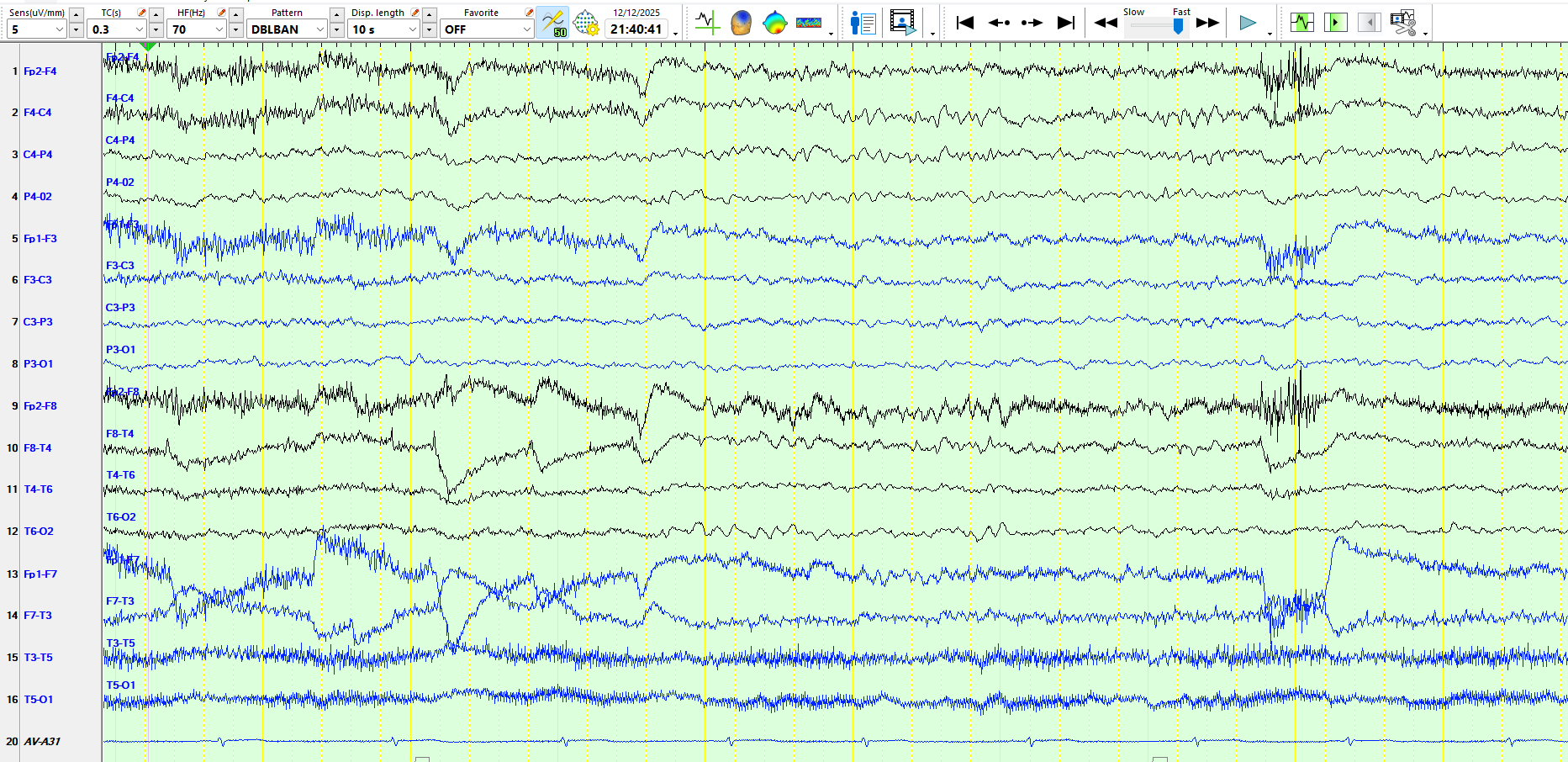
Task: Select channel 1 Fp2-F4 in the left list
Action: (x=40, y=71)
